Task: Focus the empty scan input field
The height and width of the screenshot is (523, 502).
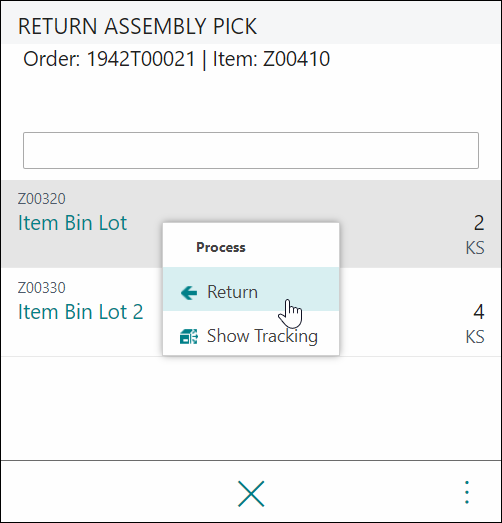Action: pos(251,150)
